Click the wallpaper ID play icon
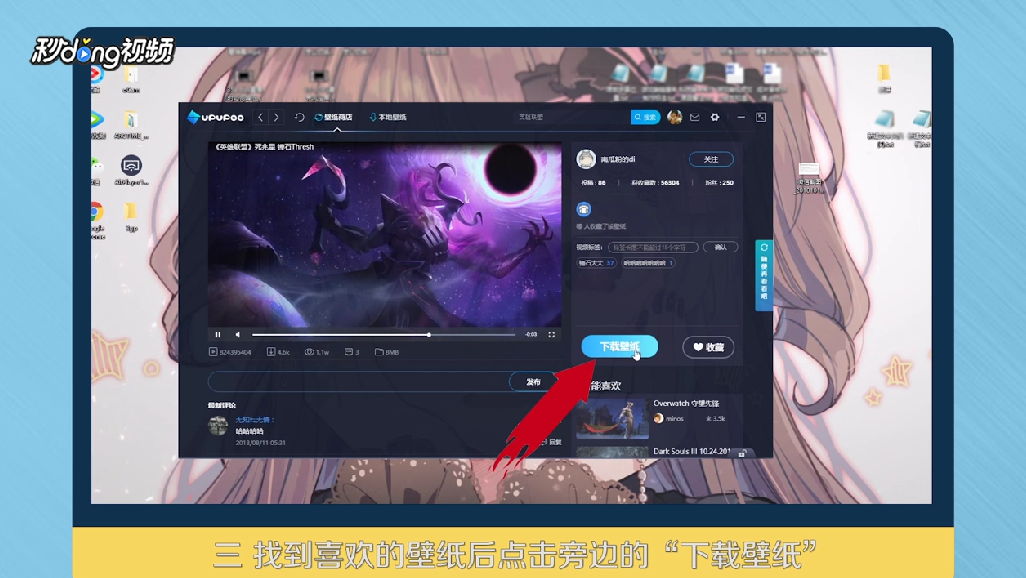The width and height of the screenshot is (1026, 578). (x=213, y=352)
